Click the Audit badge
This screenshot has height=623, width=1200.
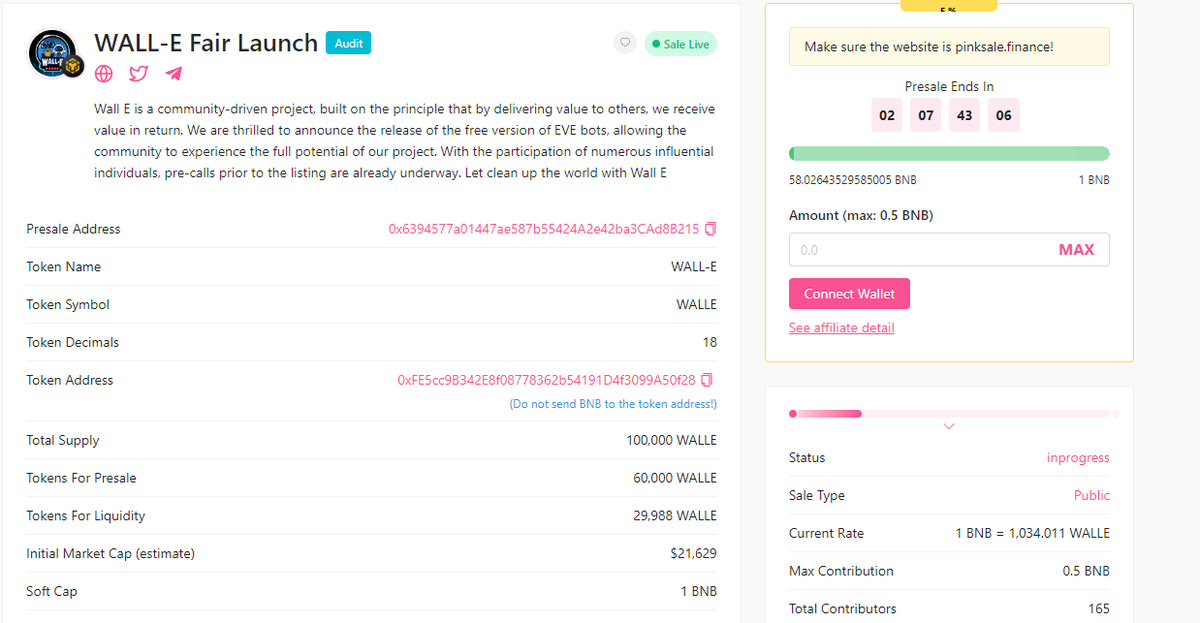coord(349,43)
